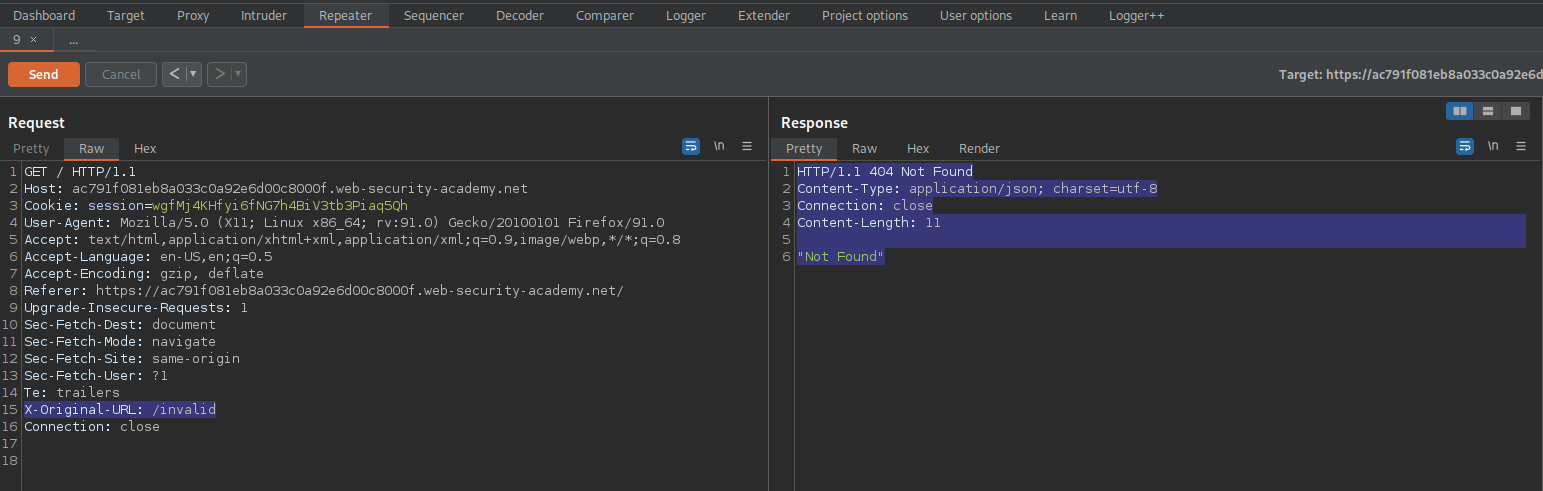Screen dimensions: 1543x491
Task: Click the X-Original-URL: /invalid header line
Action: [x=120, y=410]
